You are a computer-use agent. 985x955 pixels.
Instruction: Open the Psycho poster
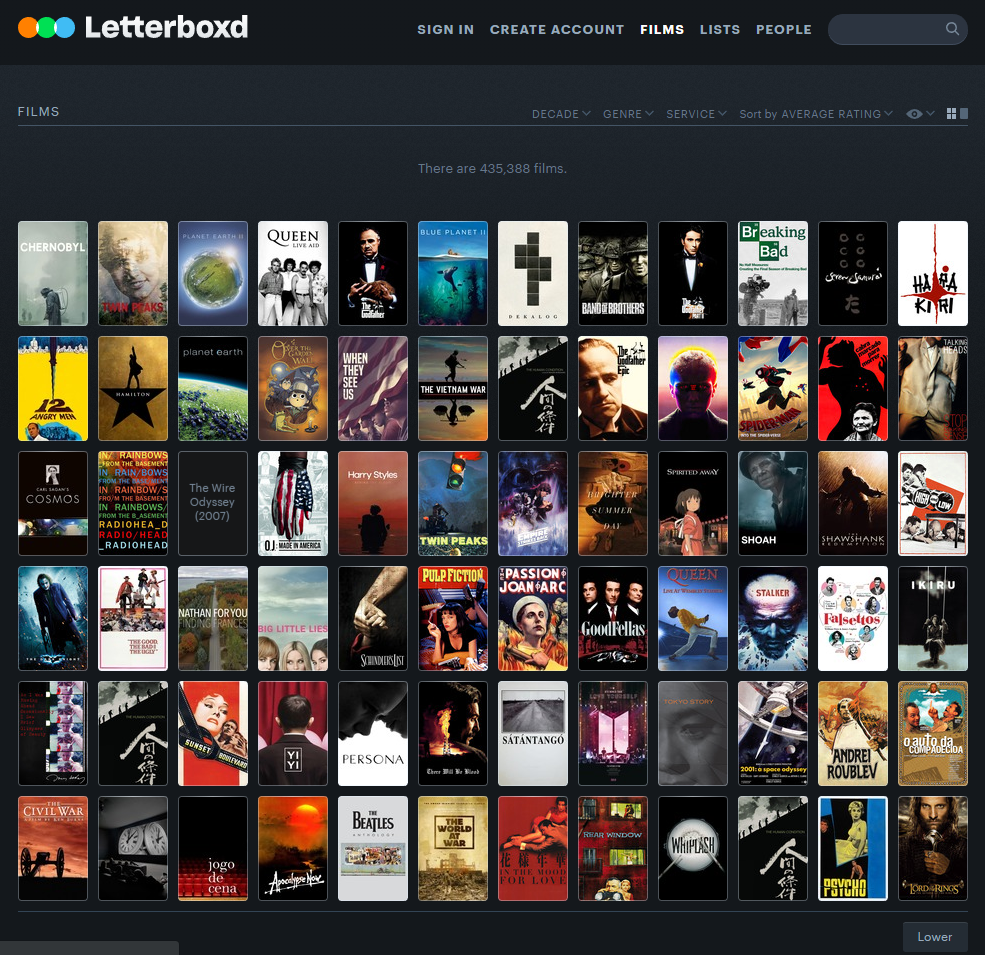852,848
